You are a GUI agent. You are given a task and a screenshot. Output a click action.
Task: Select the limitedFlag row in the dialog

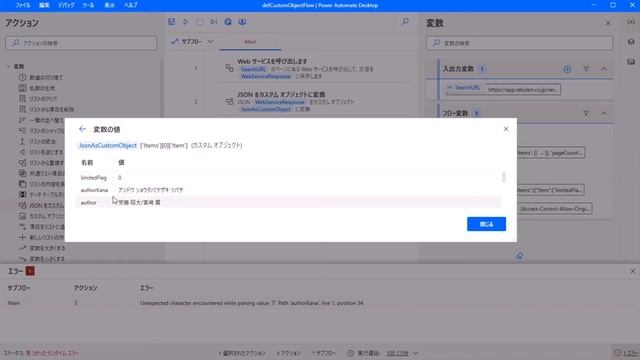click(288, 178)
